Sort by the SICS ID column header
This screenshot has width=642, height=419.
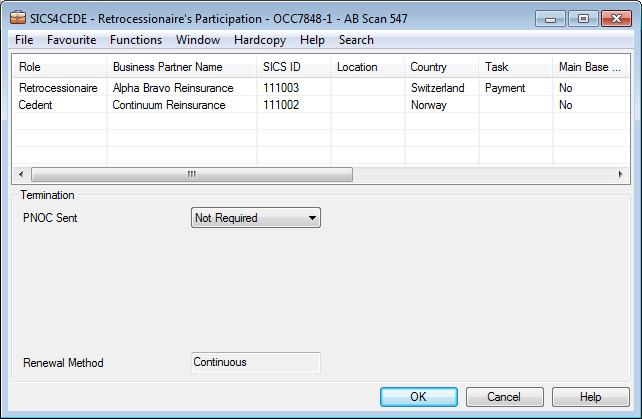pos(294,67)
